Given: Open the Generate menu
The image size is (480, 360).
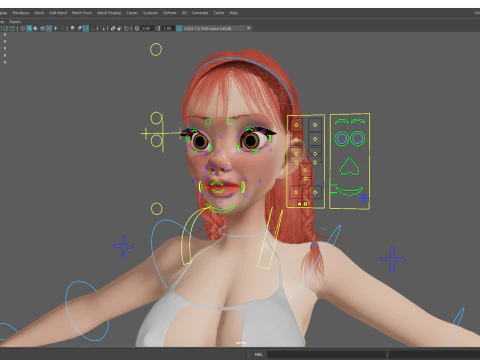Looking at the screenshot, I should click(200, 13).
